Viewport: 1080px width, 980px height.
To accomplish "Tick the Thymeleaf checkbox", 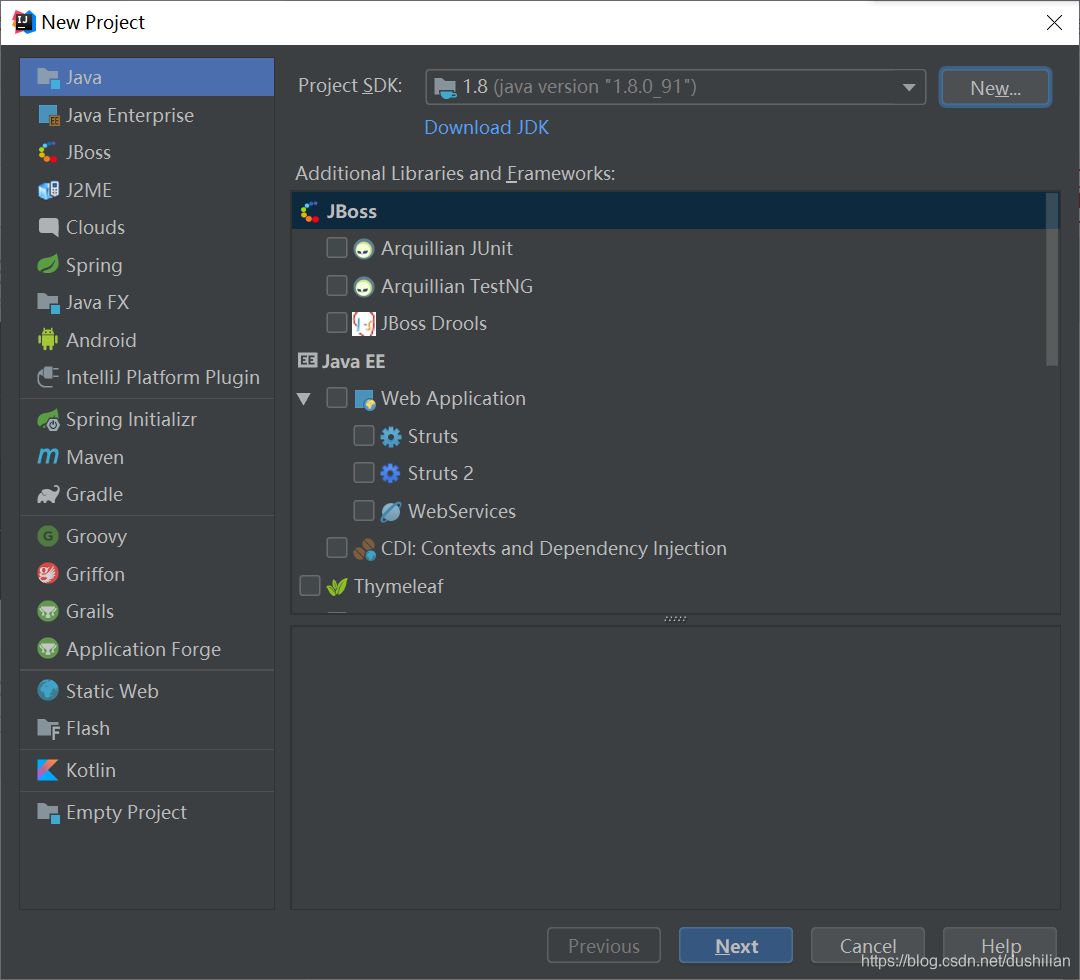I will pyautogui.click(x=310, y=586).
